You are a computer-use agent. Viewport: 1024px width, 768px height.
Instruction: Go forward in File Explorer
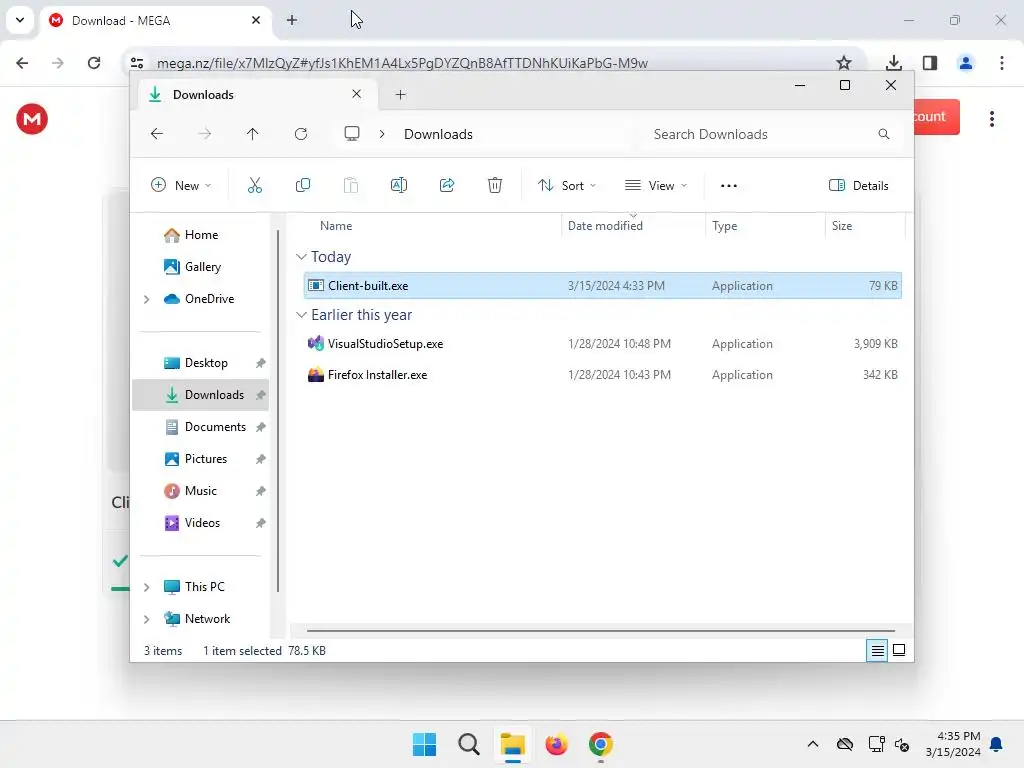(204, 134)
